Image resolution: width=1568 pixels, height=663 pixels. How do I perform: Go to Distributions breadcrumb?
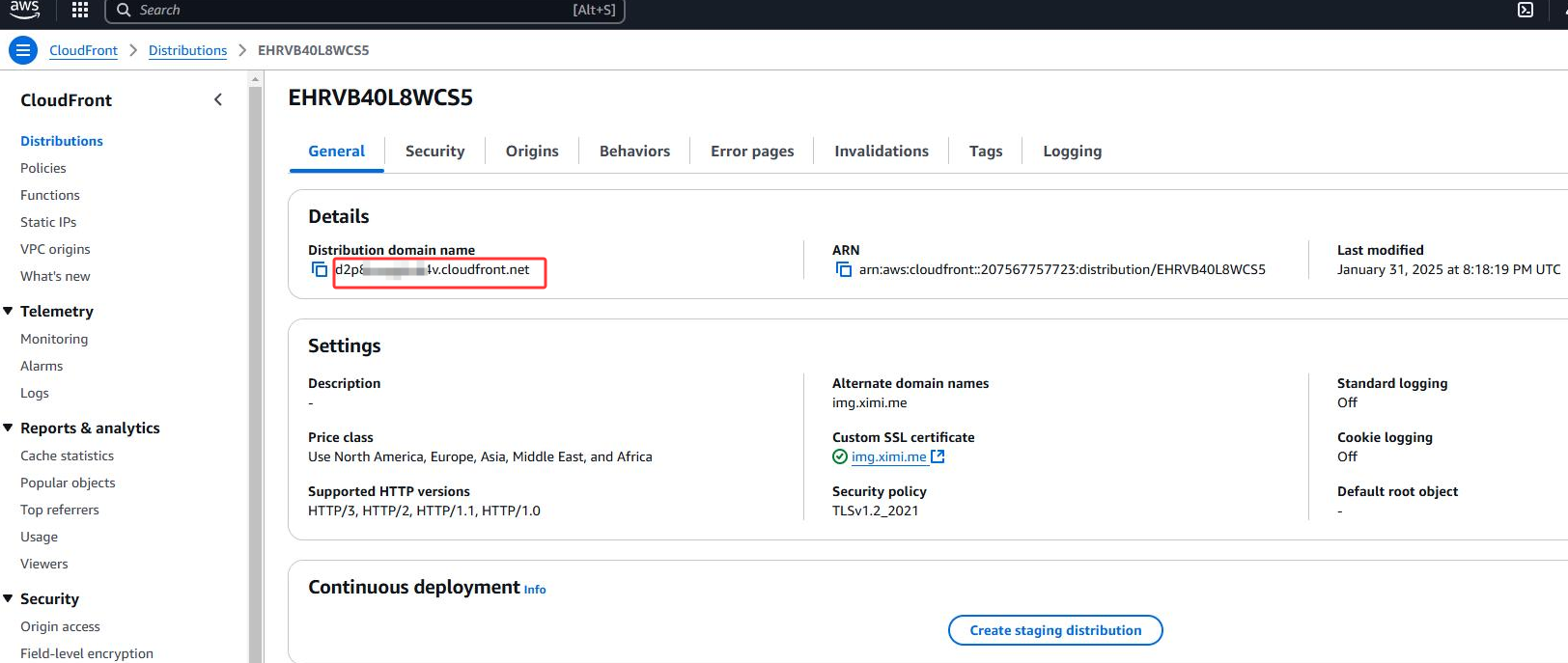coord(187,50)
